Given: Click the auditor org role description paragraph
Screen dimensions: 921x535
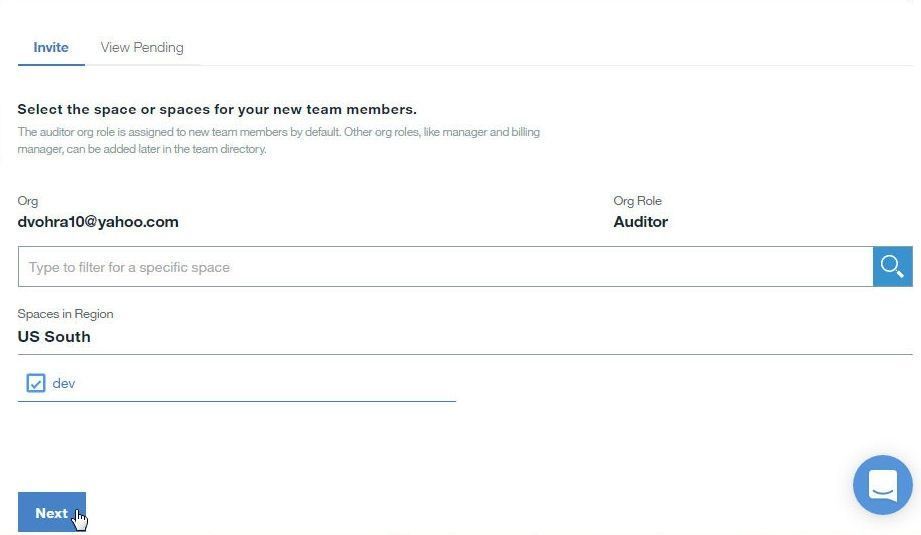Looking at the screenshot, I should pos(278,140).
